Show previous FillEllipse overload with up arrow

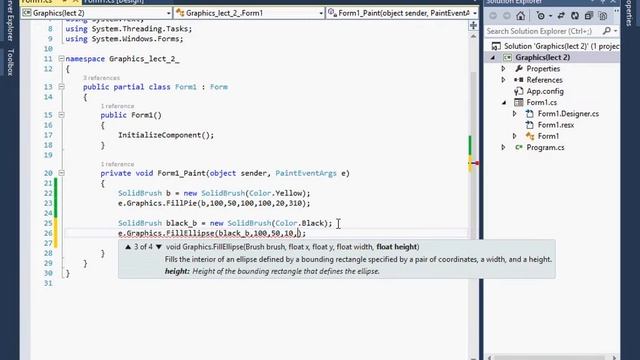[128, 247]
